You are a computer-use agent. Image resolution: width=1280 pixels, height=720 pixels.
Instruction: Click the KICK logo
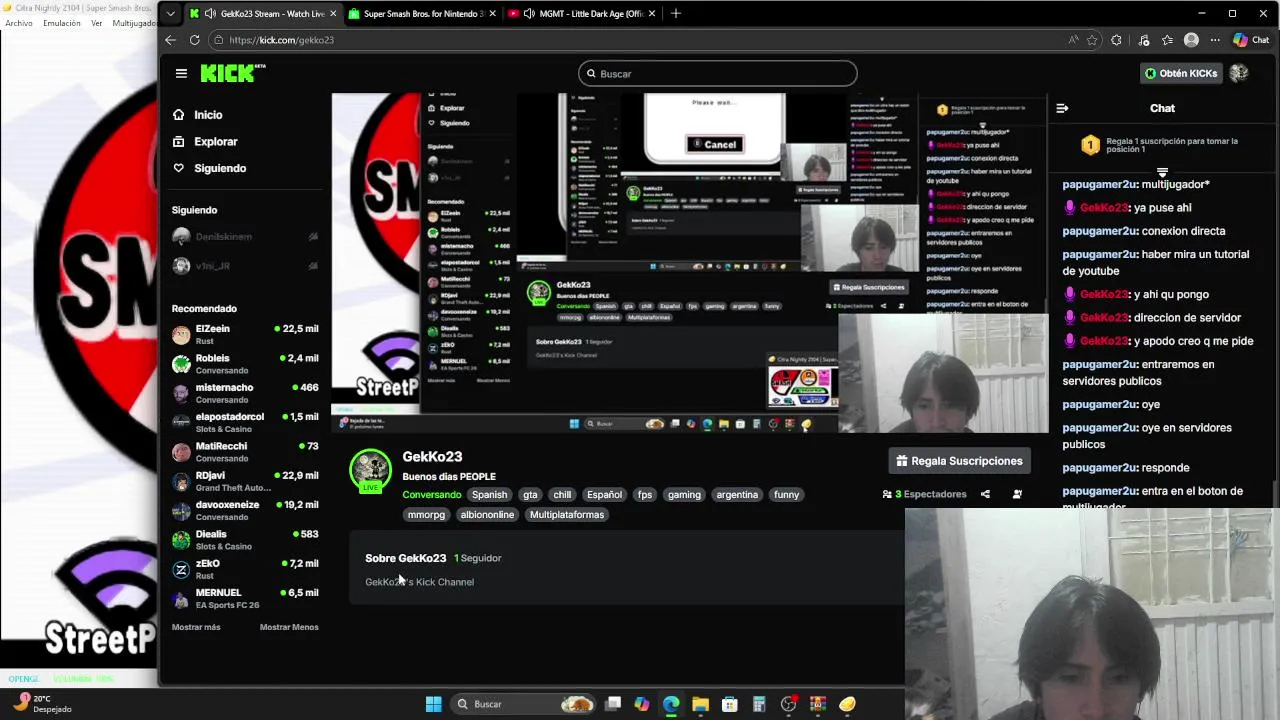[232, 73]
